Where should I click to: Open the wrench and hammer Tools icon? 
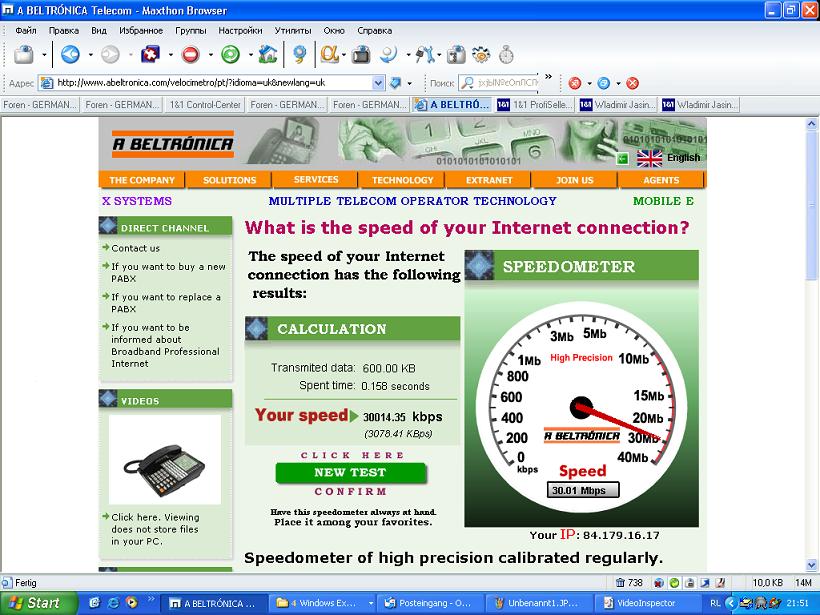click(x=426, y=54)
